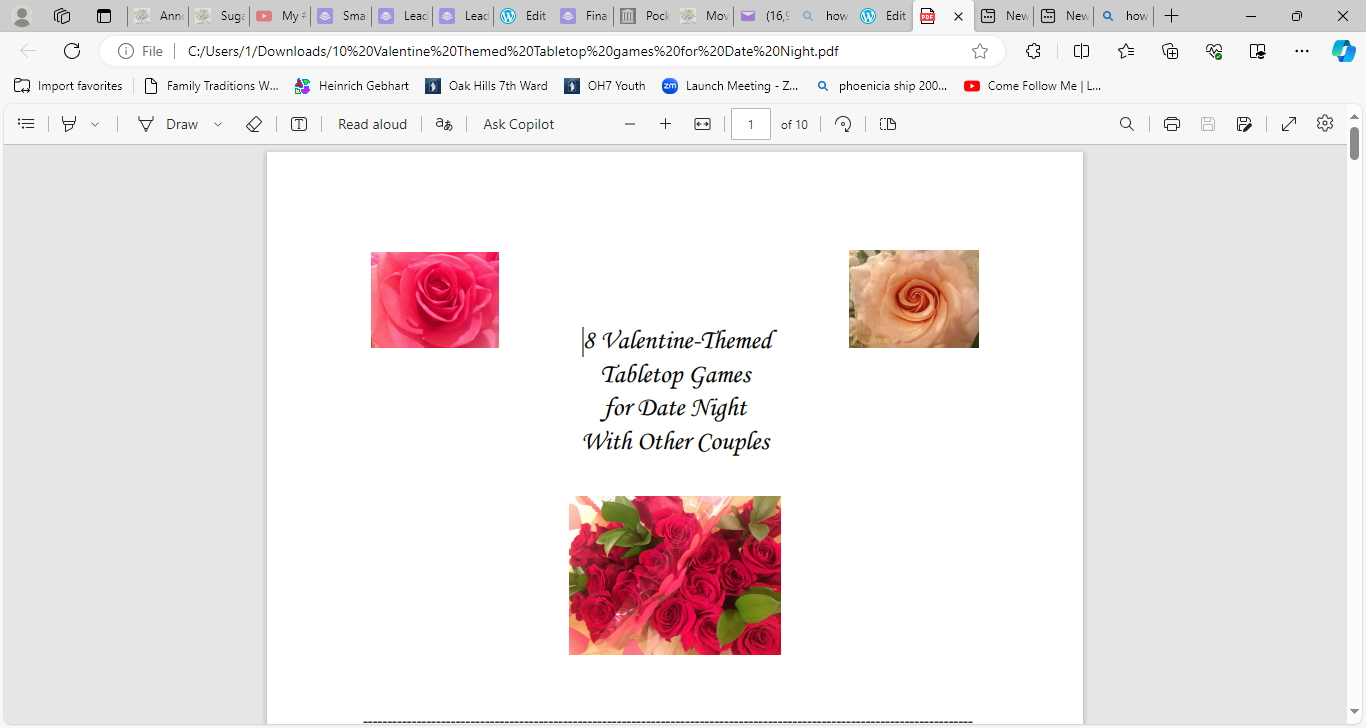The height and width of the screenshot is (728, 1366).
Task: Toggle split screen in browser toolbar
Action: [x=1081, y=51]
